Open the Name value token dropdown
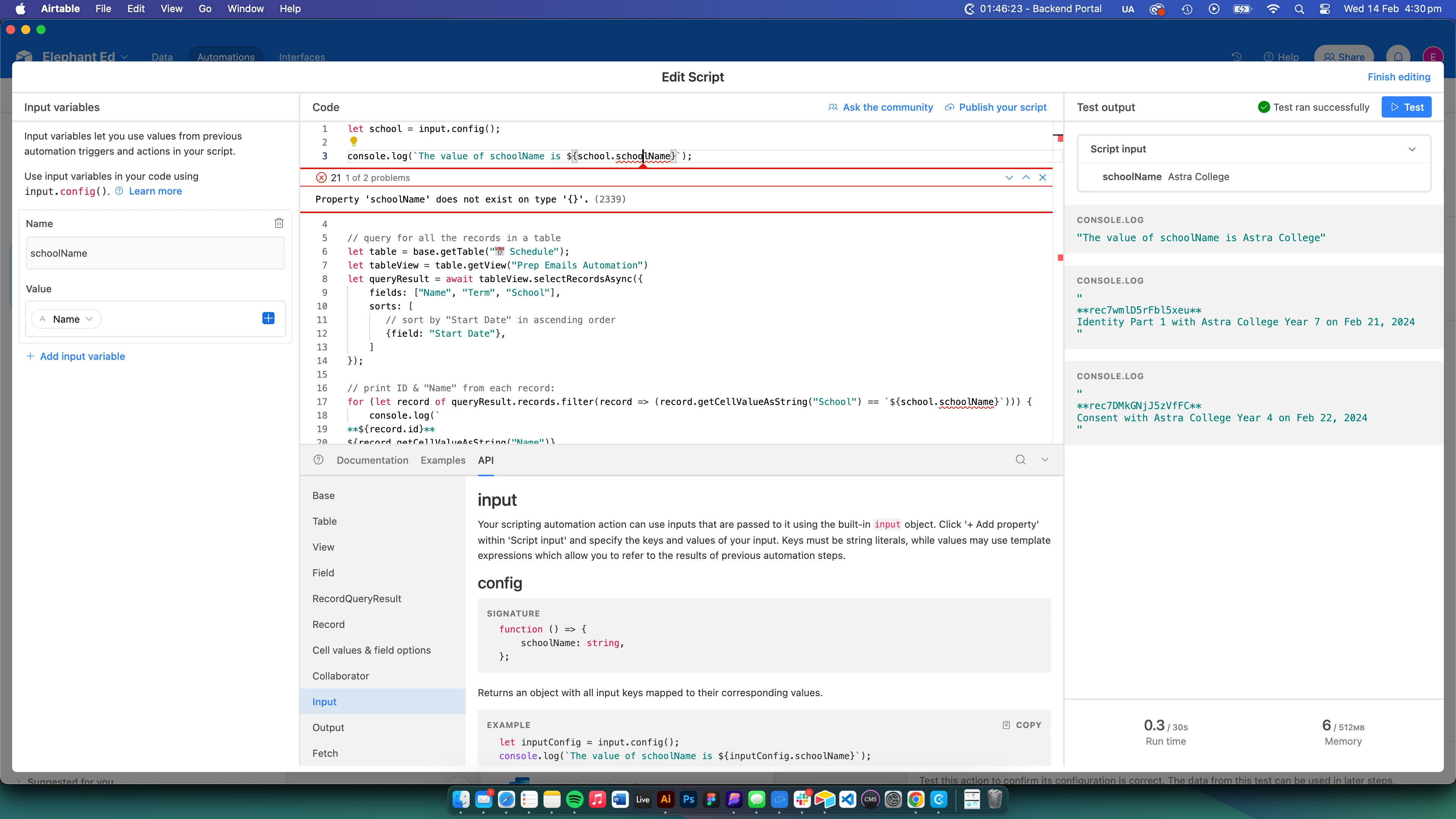1456x819 pixels. (67, 319)
